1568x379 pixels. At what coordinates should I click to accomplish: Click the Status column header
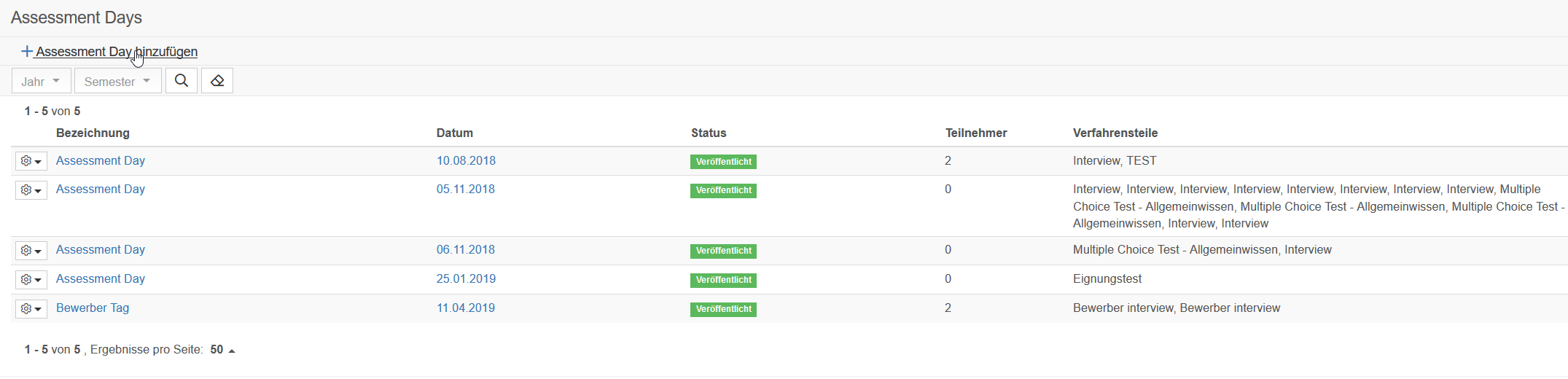(x=709, y=133)
